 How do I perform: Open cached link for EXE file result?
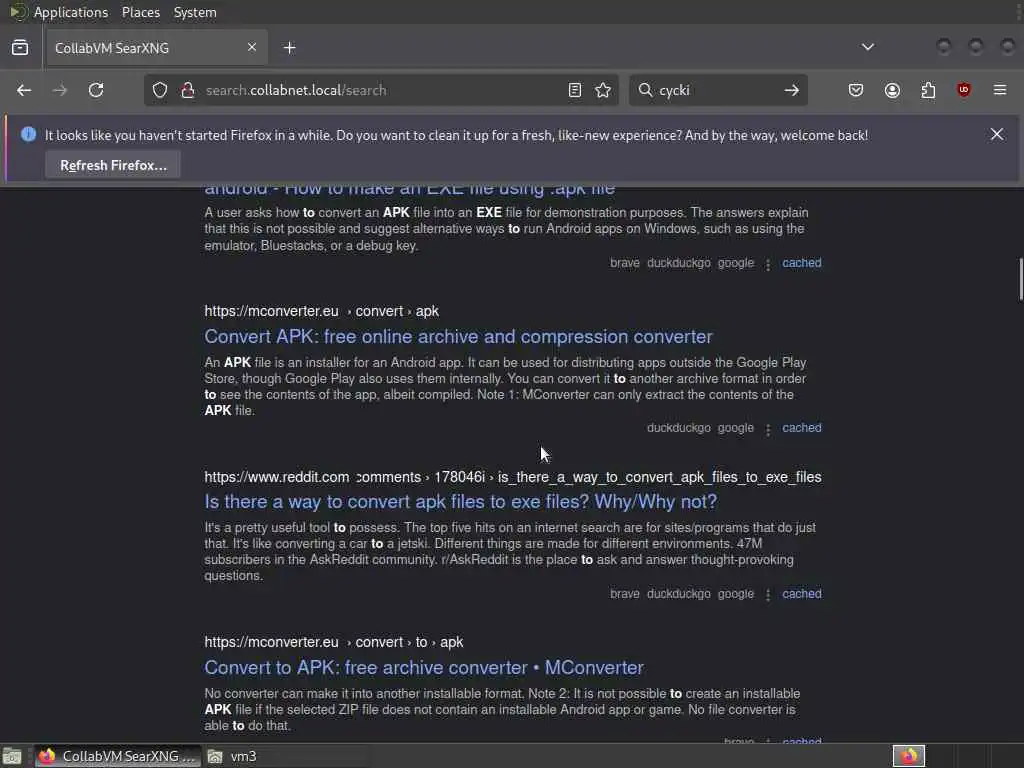pos(801,263)
